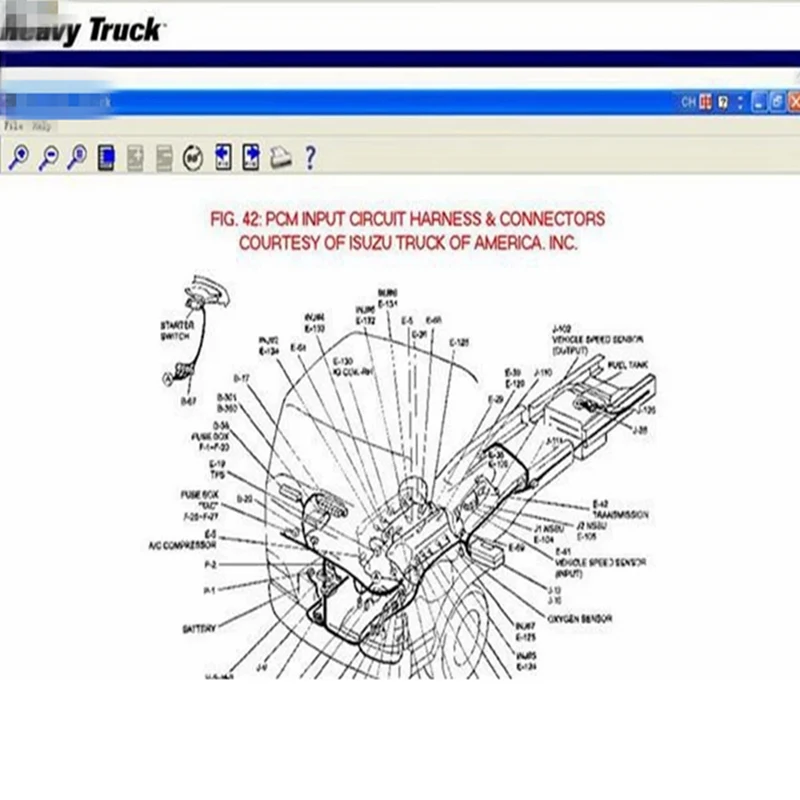Rotate the diagram with the 90° icon
The width and height of the screenshot is (800, 800).
(193, 158)
